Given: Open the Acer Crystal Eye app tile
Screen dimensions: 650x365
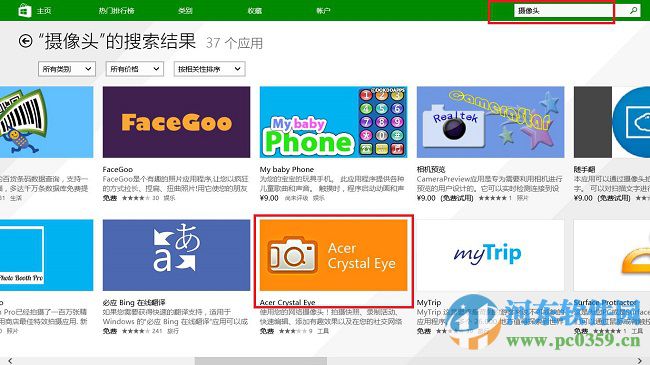Looking at the screenshot, I should (333, 255).
